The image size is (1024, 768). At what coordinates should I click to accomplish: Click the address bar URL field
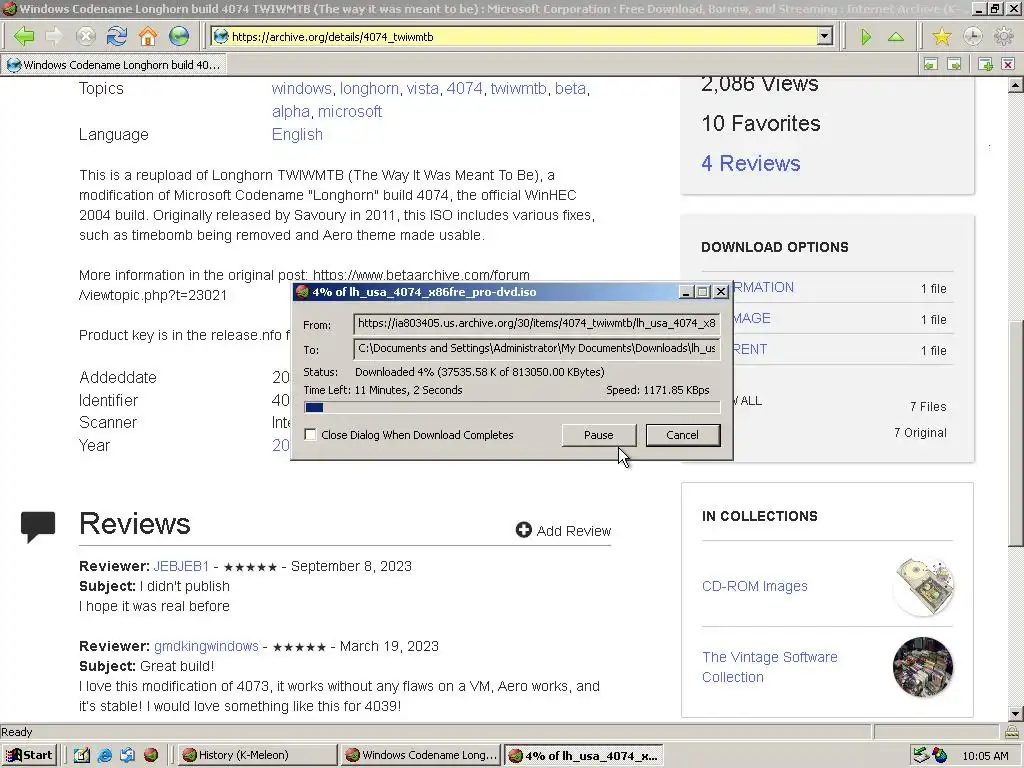tap(524, 37)
